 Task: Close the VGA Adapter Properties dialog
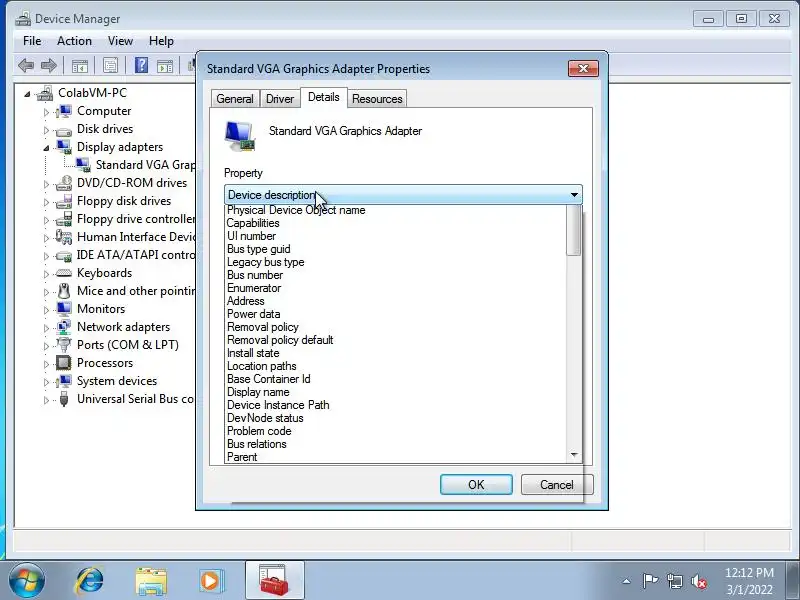click(x=583, y=68)
